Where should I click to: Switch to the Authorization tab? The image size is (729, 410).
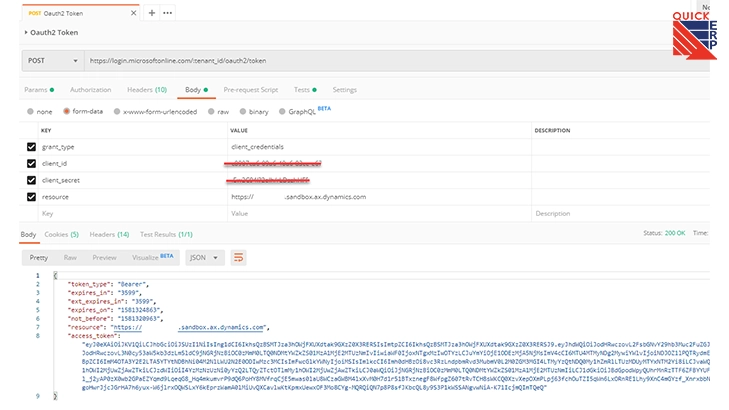[x=91, y=90]
